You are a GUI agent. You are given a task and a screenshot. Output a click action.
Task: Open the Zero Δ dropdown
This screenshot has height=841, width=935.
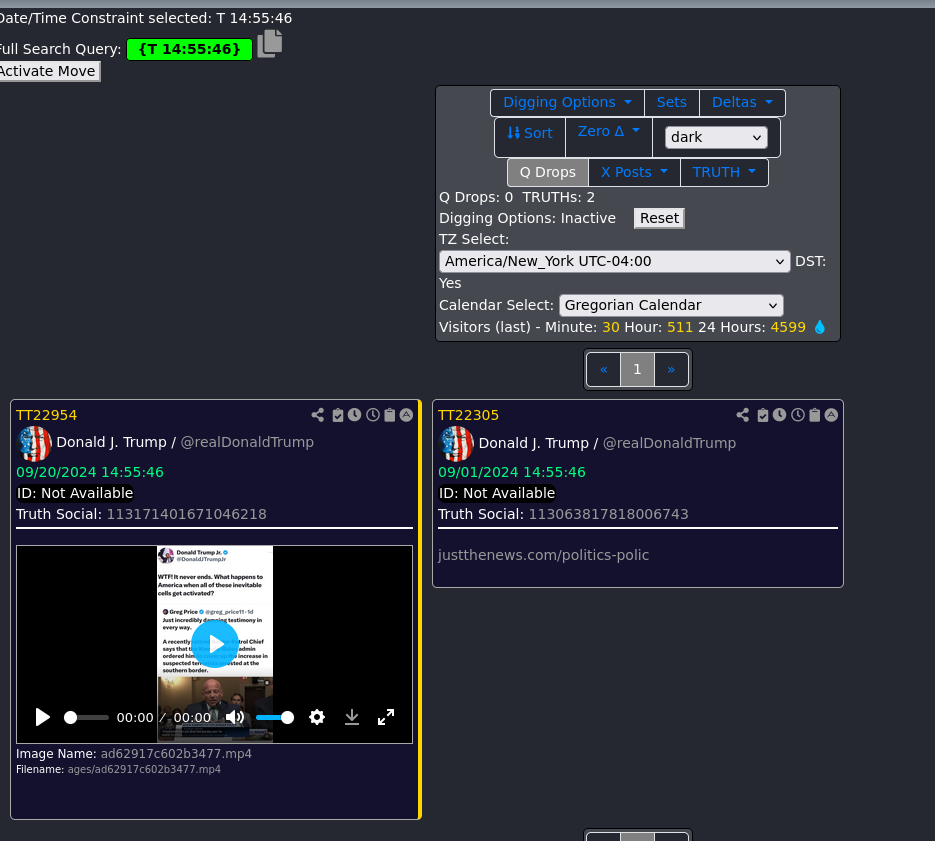click(608, 132)
